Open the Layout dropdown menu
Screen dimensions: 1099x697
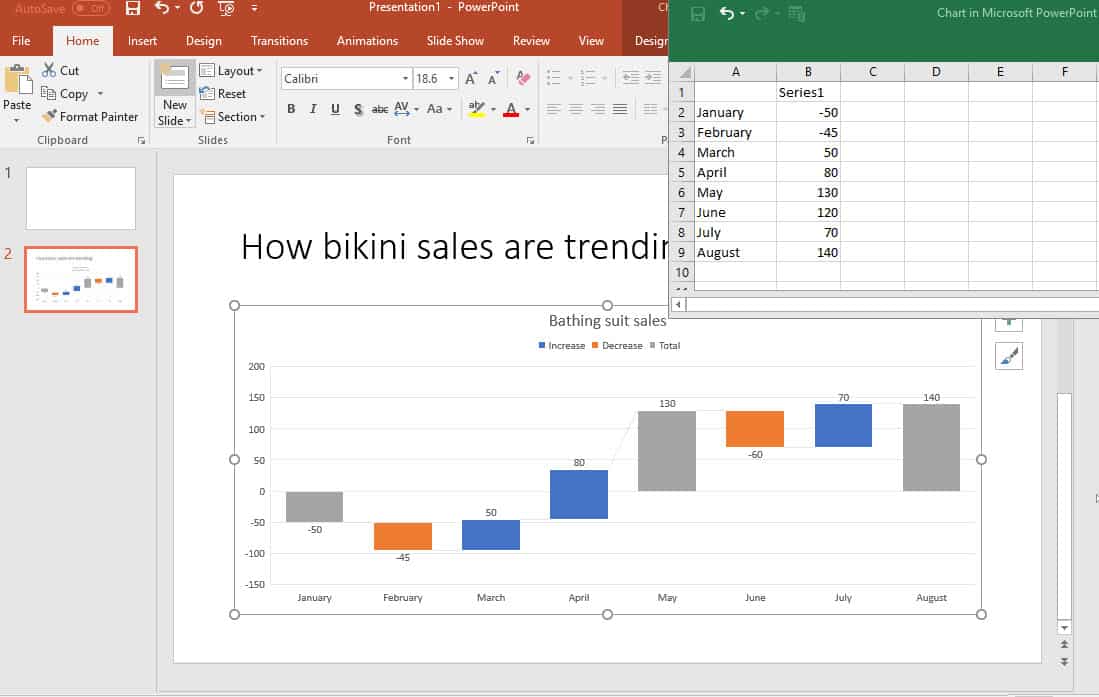click(231, 71)
